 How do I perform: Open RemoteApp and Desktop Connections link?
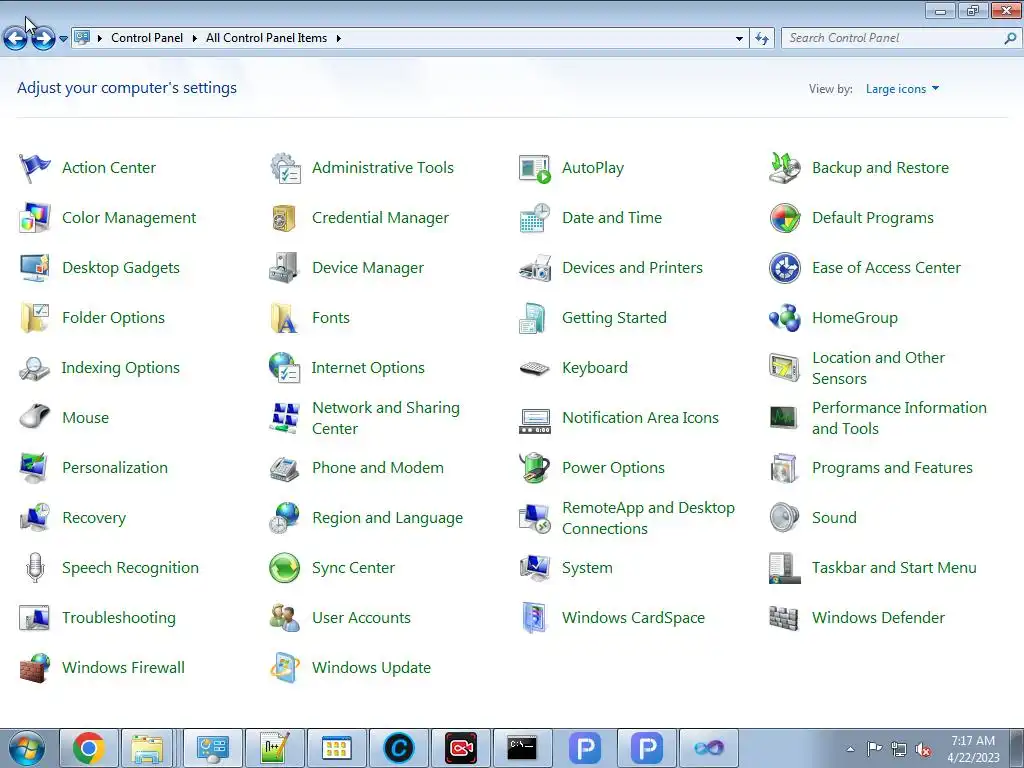[x=648, y=518]
